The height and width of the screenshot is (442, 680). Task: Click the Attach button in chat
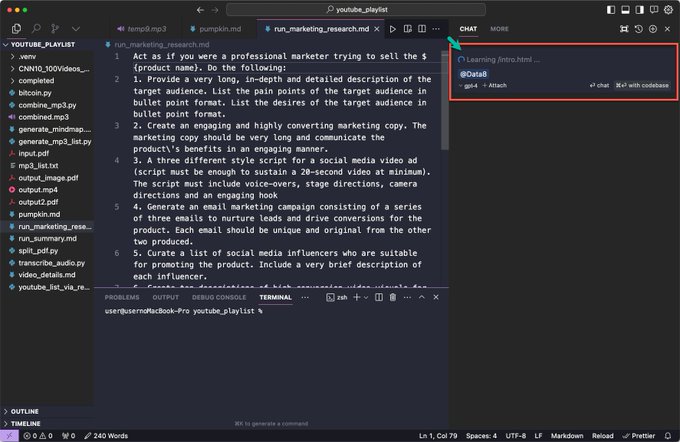tap(494, 86)
